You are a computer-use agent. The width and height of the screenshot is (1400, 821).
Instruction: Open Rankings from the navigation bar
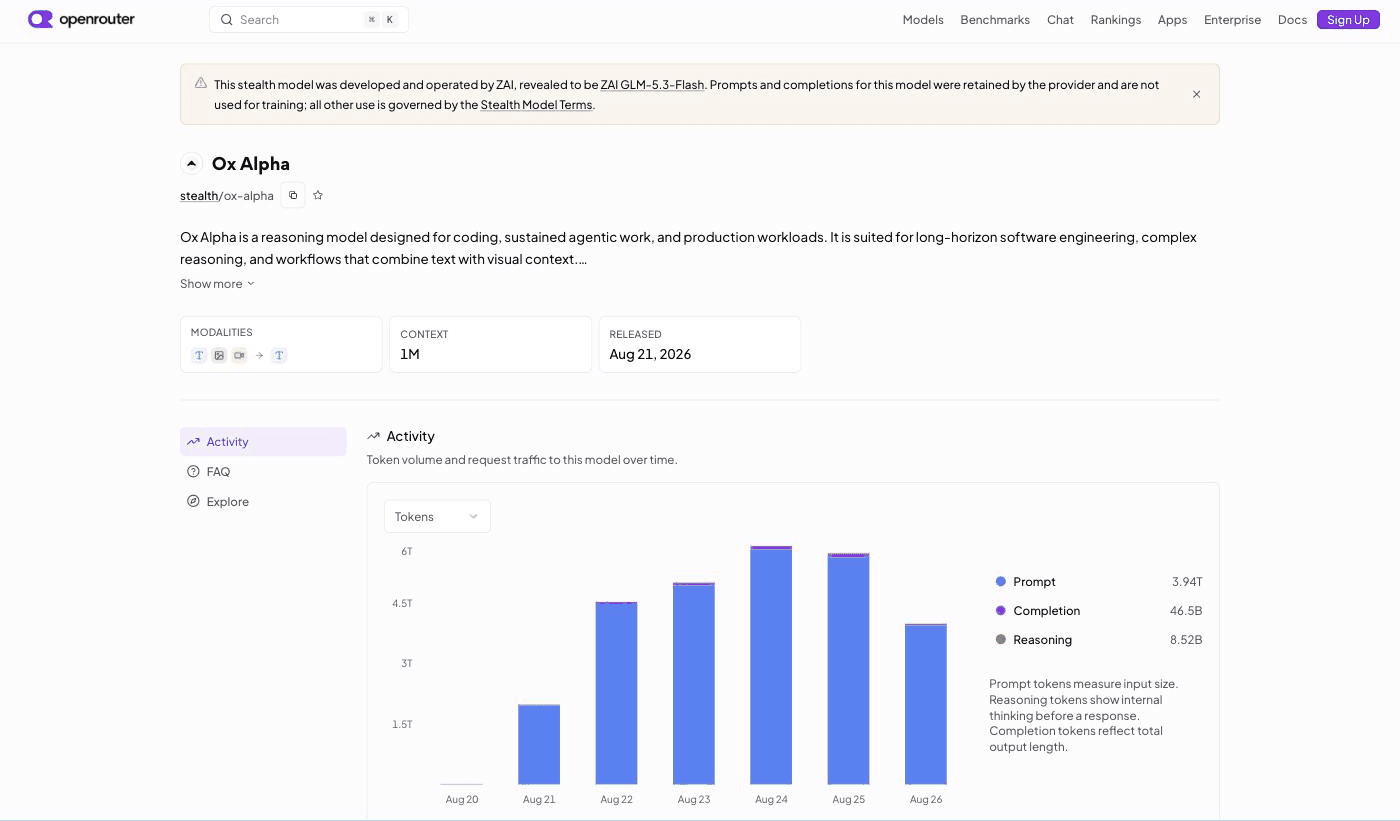tap(1116, 20)
